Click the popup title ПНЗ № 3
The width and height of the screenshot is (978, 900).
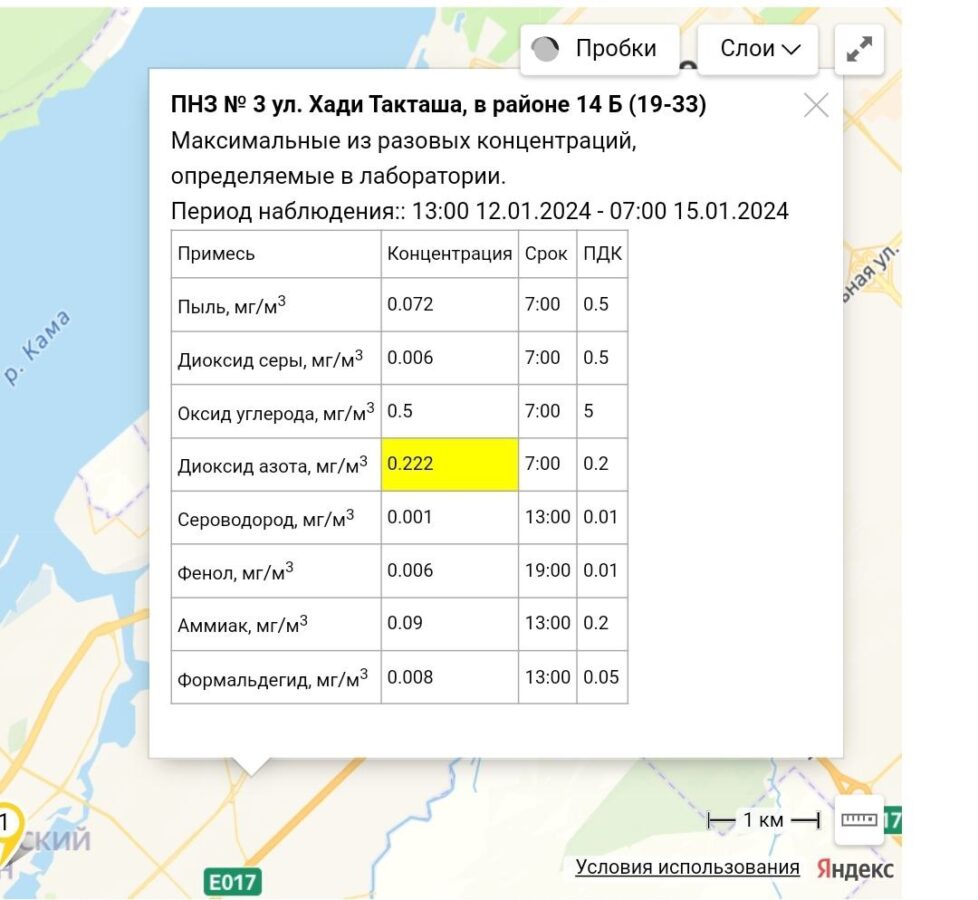438,105
